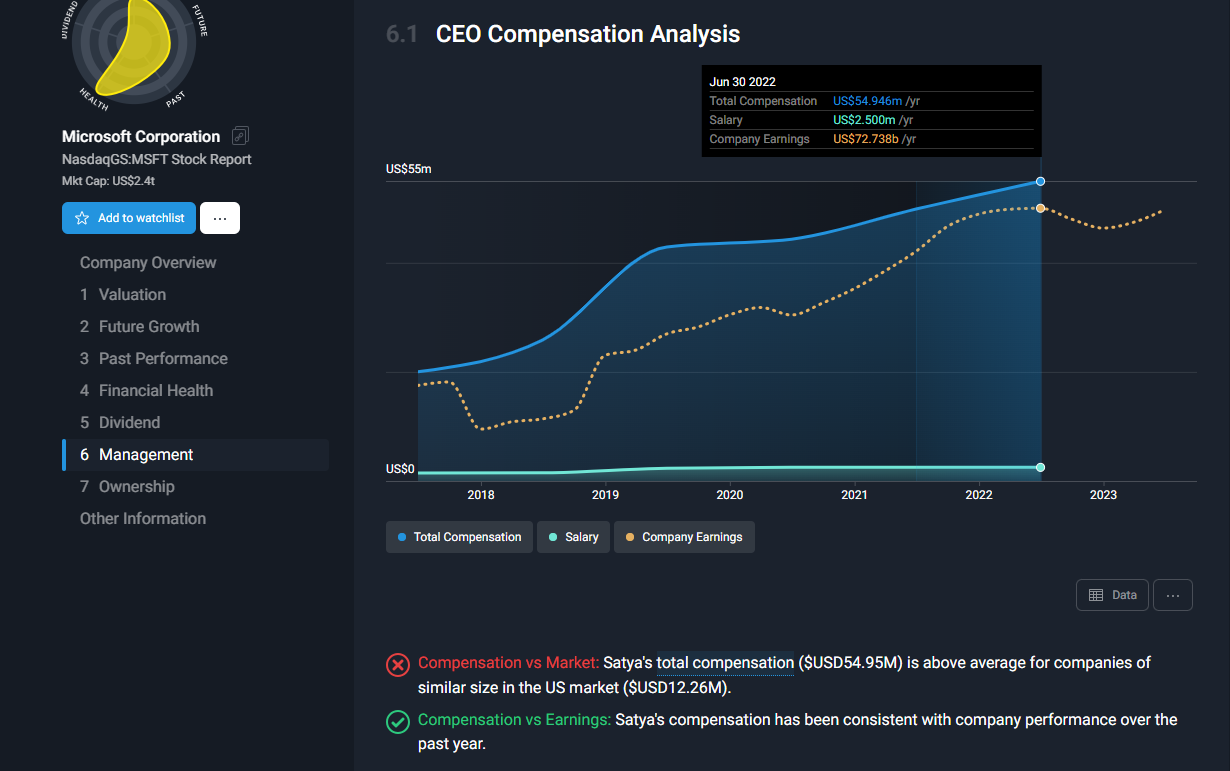Click the NasdaqGS:MSFT Stock Report text
Viewport: 1230px width, 771px height.
tap(157, 160)
